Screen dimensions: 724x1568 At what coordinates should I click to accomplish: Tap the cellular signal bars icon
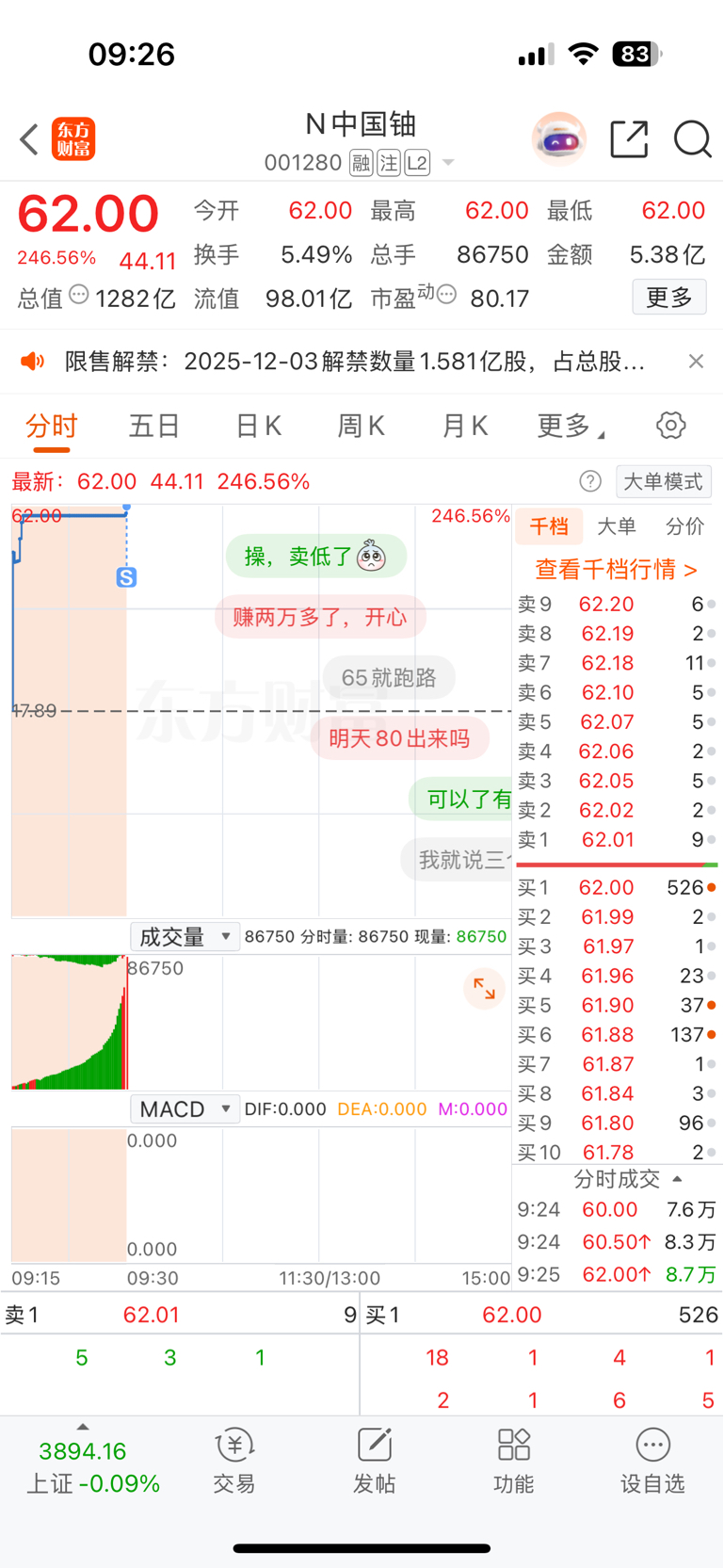coord(536,56)
